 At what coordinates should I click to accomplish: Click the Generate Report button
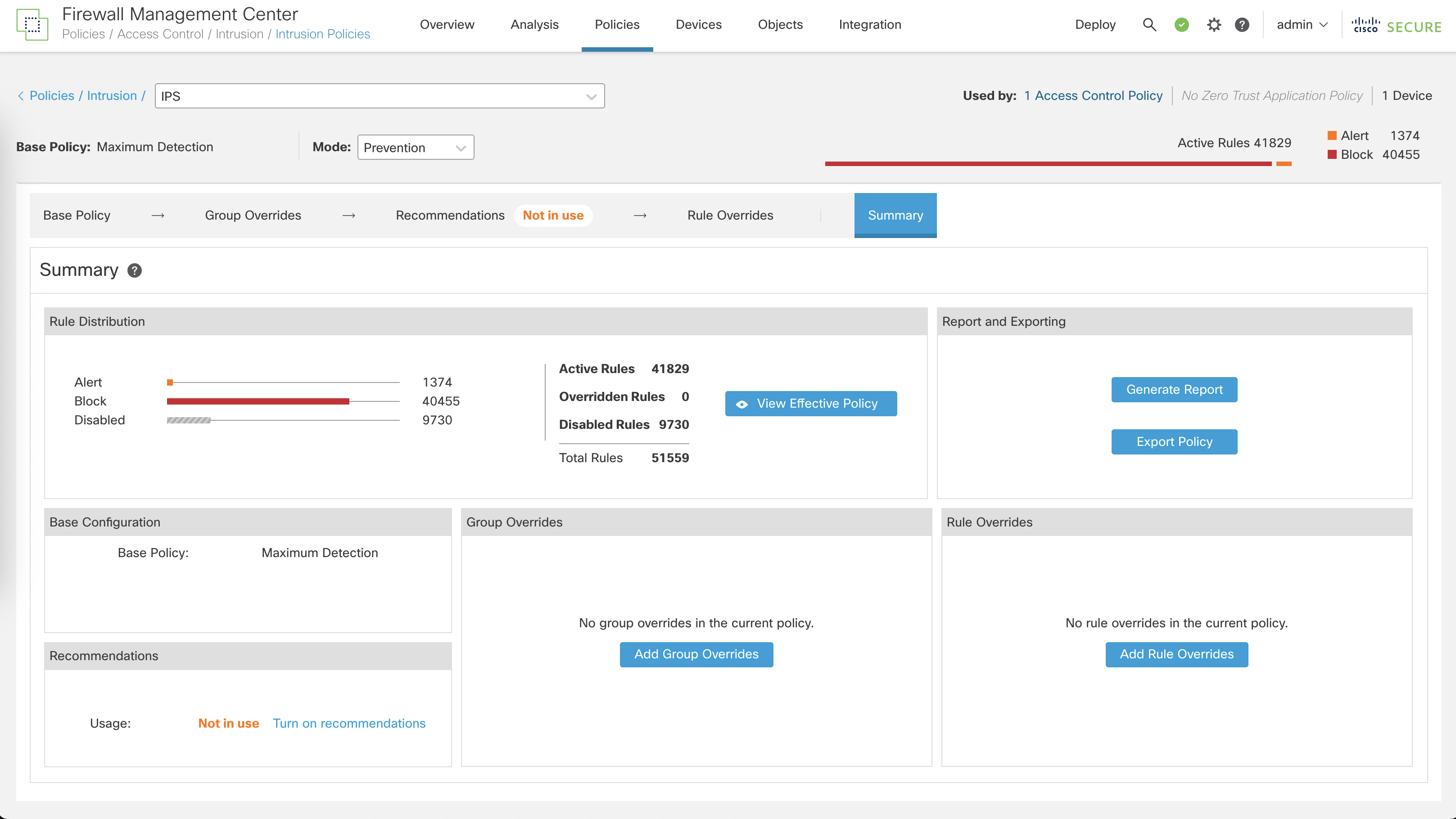(1174, 390)
